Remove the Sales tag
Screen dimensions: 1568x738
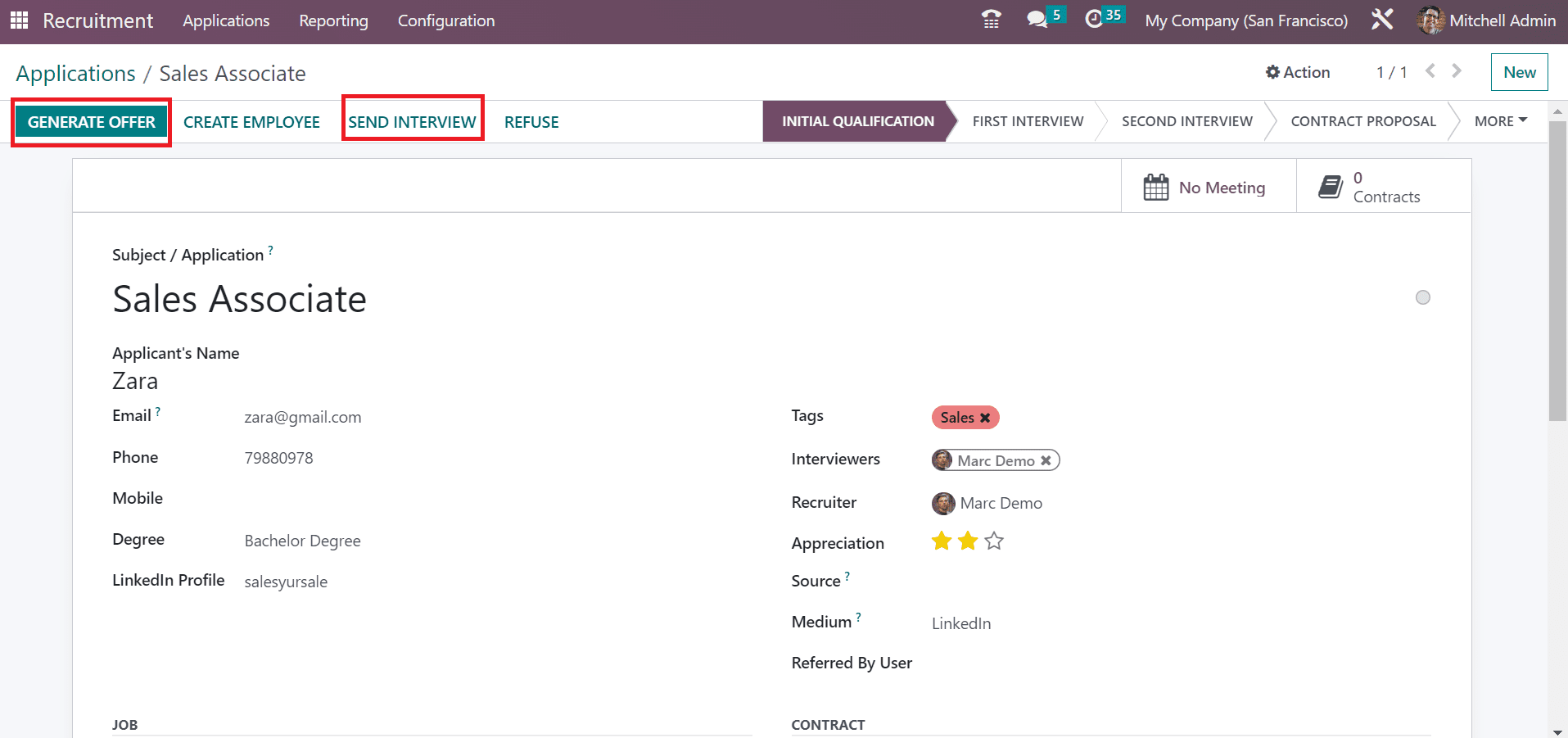[985, 418]
